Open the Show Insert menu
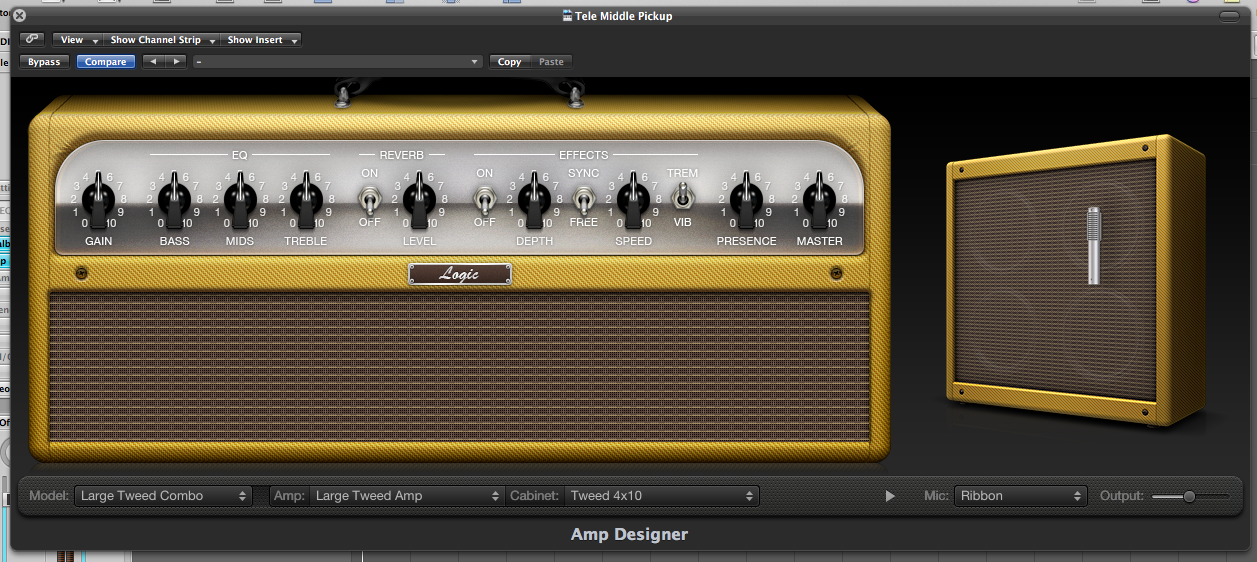Screen dimensions: 1257x562 (x=261, y=40)
